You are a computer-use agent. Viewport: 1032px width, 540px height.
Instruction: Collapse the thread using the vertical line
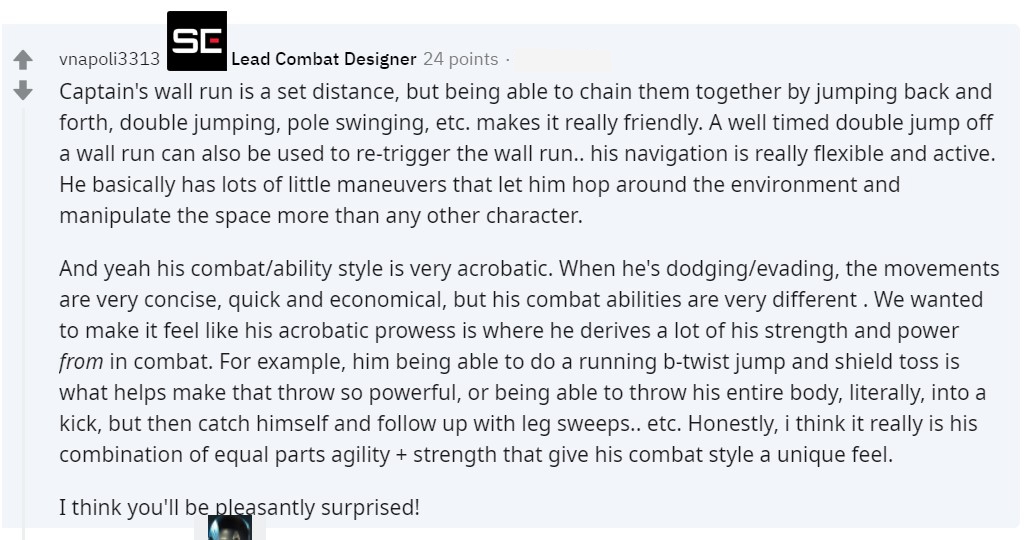click(x=24, y=323)
